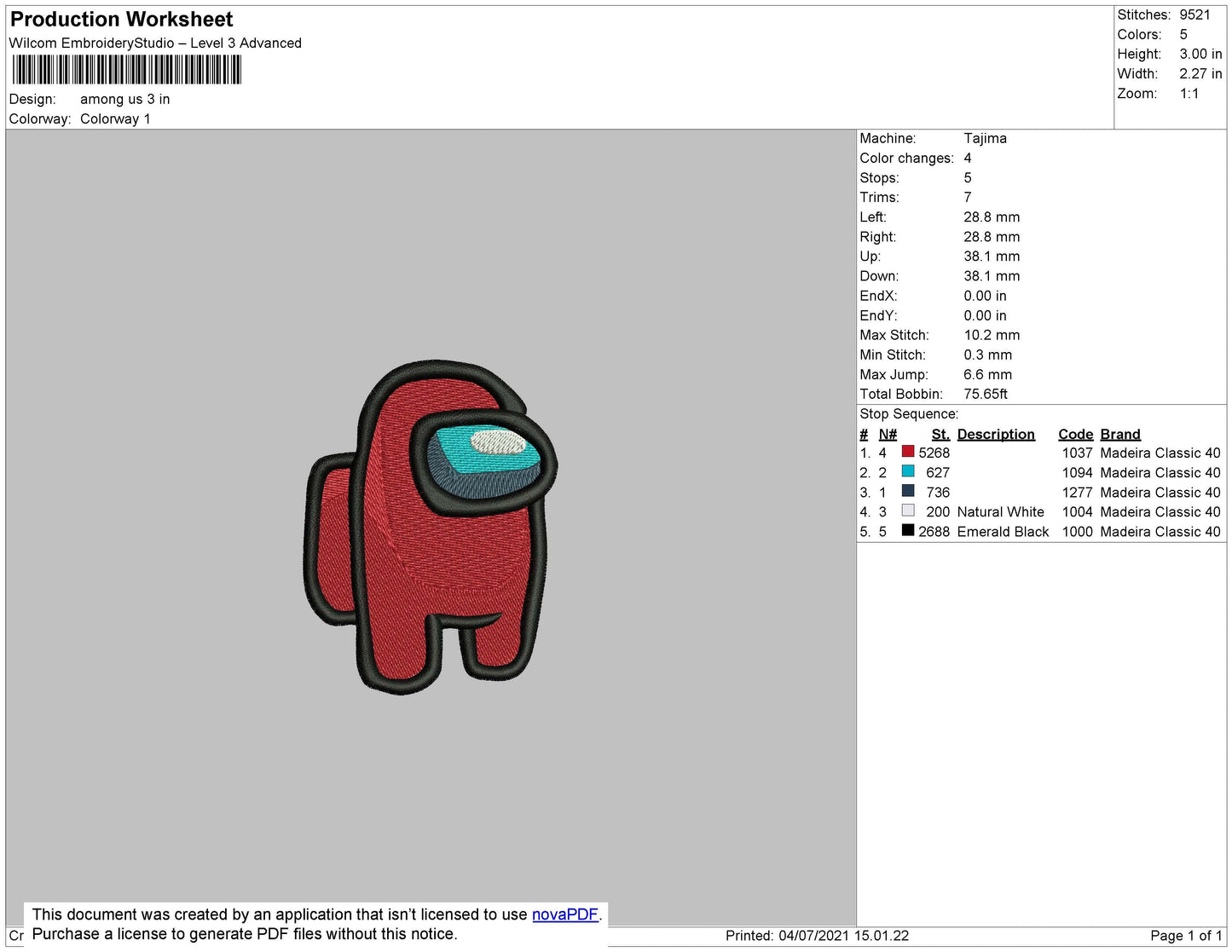Click the Right value "28.8 mm"
This screenshot has width=1232, height=952.
coord(992,237)
